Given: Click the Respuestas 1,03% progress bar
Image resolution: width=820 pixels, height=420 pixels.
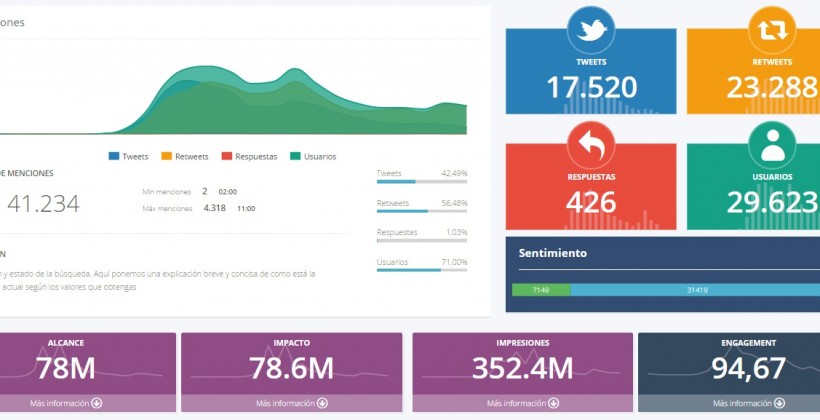Looking at the screenshot, I should [422, 241].
